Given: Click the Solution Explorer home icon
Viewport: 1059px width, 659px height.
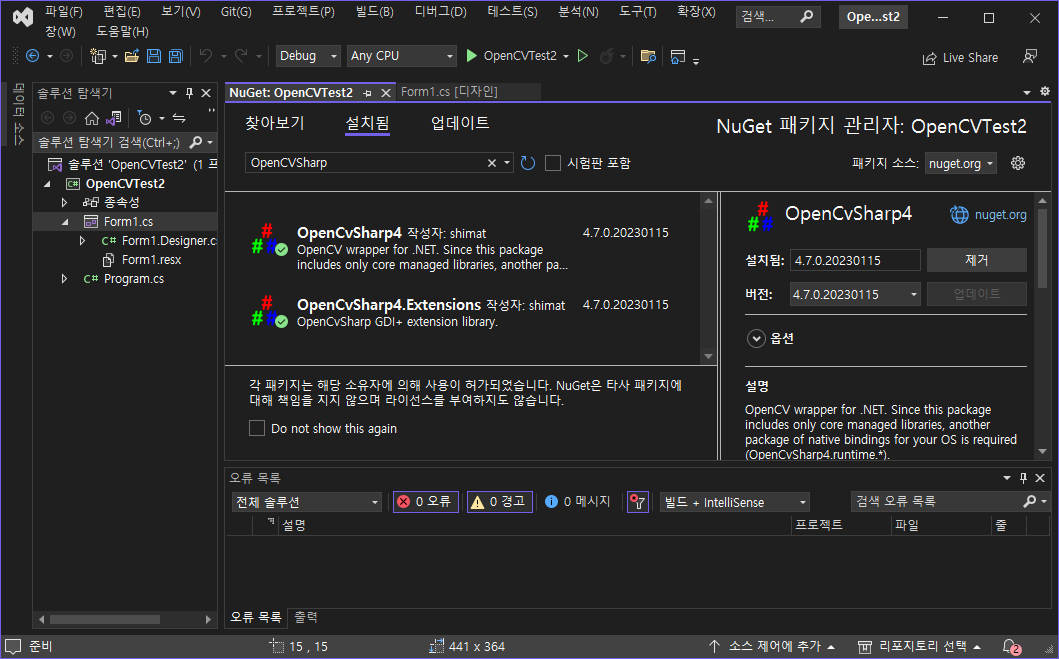Looking at the screenshot, I should tap(92, 118).
